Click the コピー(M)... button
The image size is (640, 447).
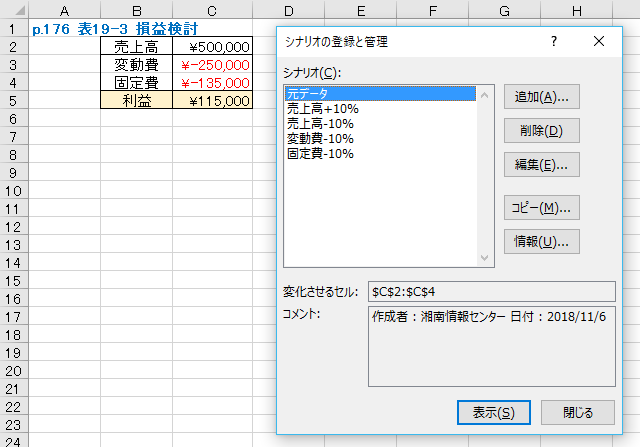[x=541, y=207]
